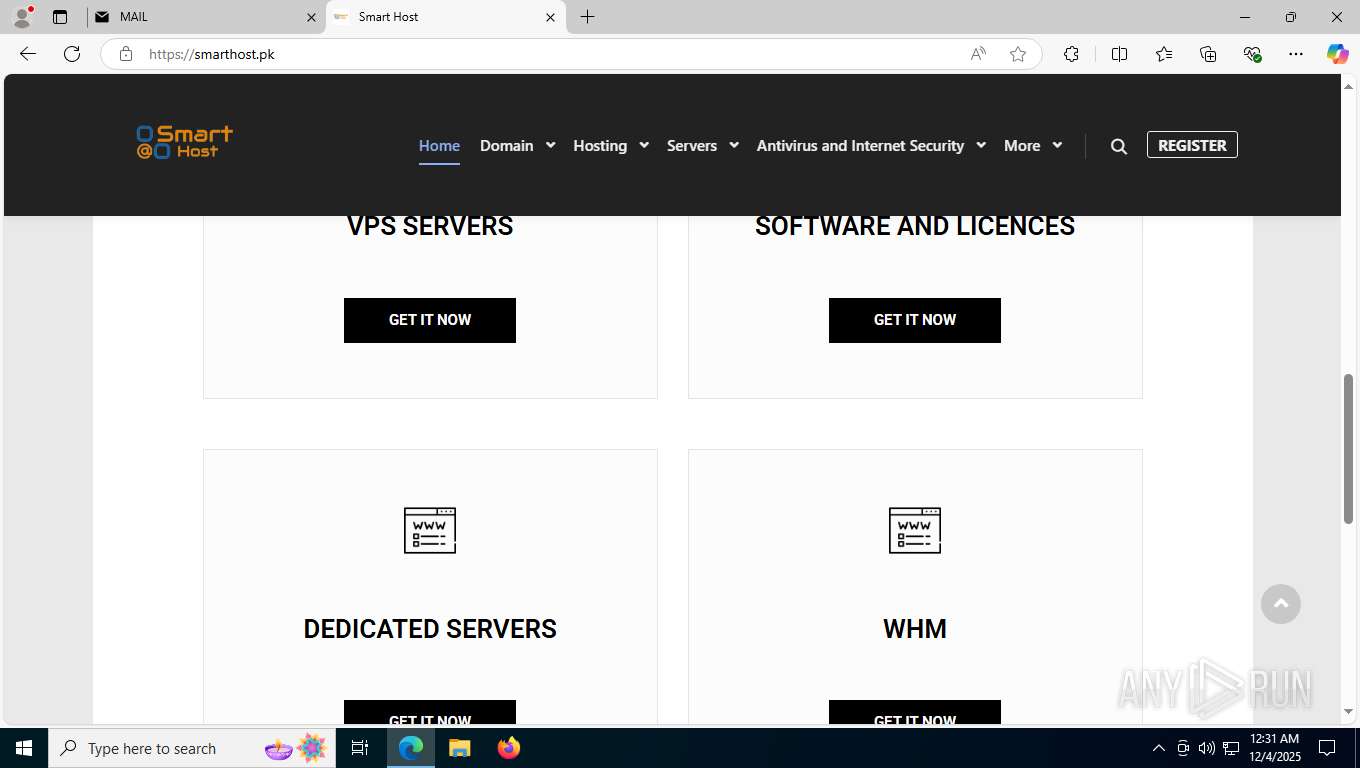
Task: Open the browser Extensions puzzle icon
Action: [1071, 54]
